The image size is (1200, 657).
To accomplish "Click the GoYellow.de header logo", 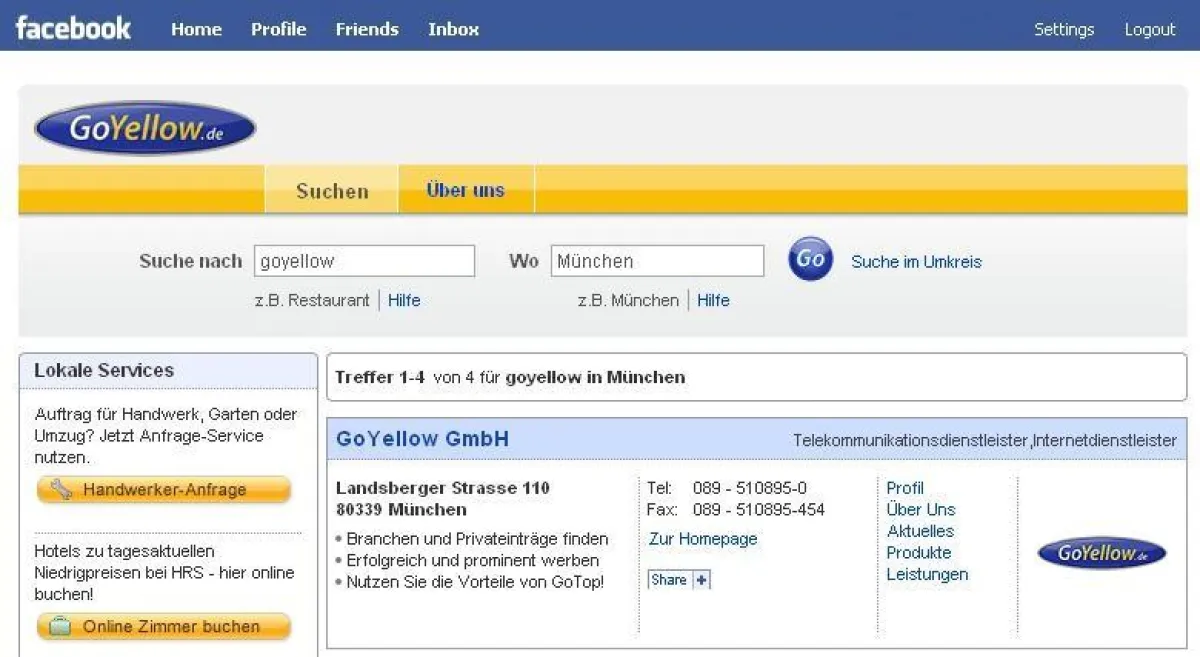I will click(145, 129).
